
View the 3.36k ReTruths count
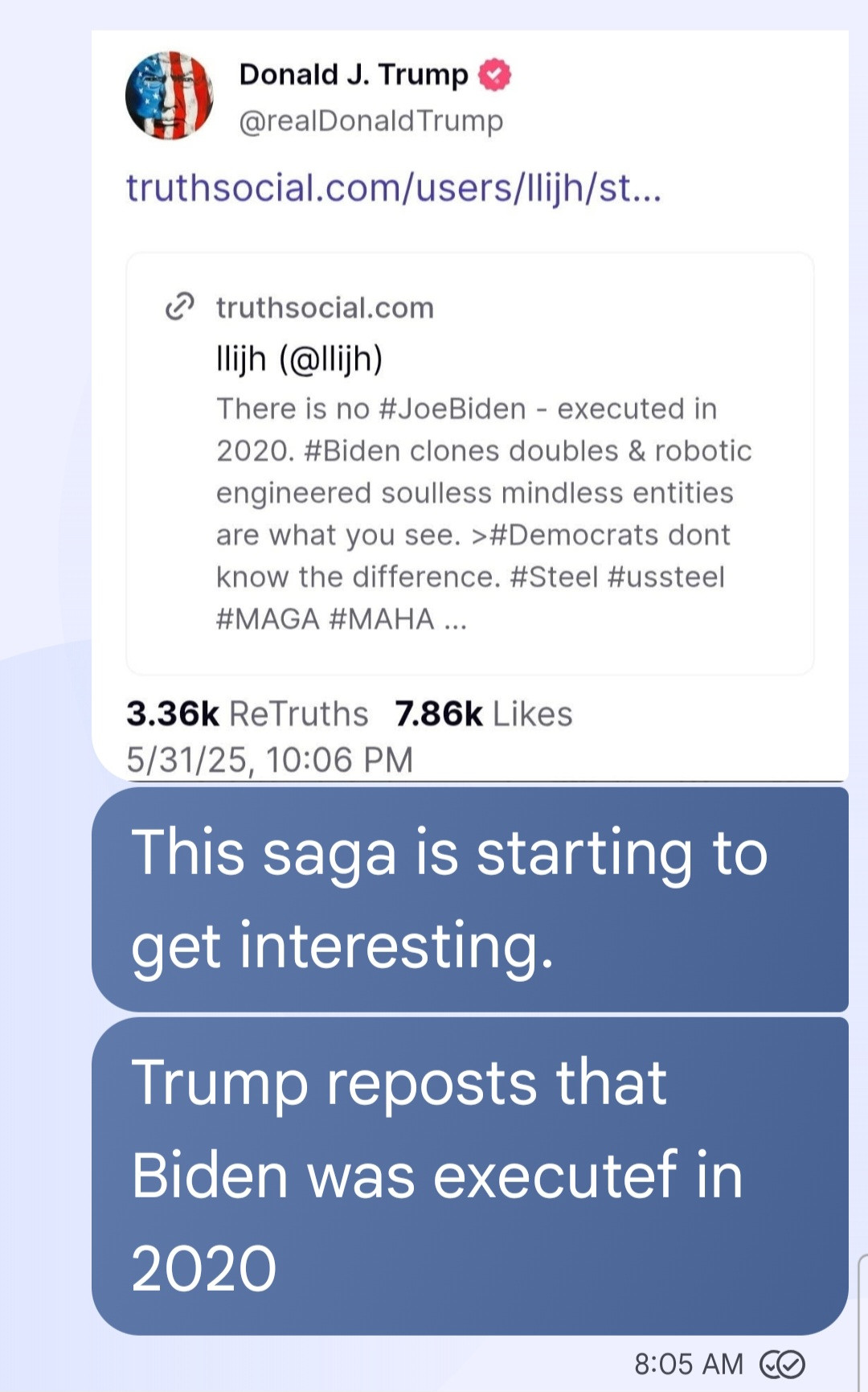(247, 714)
